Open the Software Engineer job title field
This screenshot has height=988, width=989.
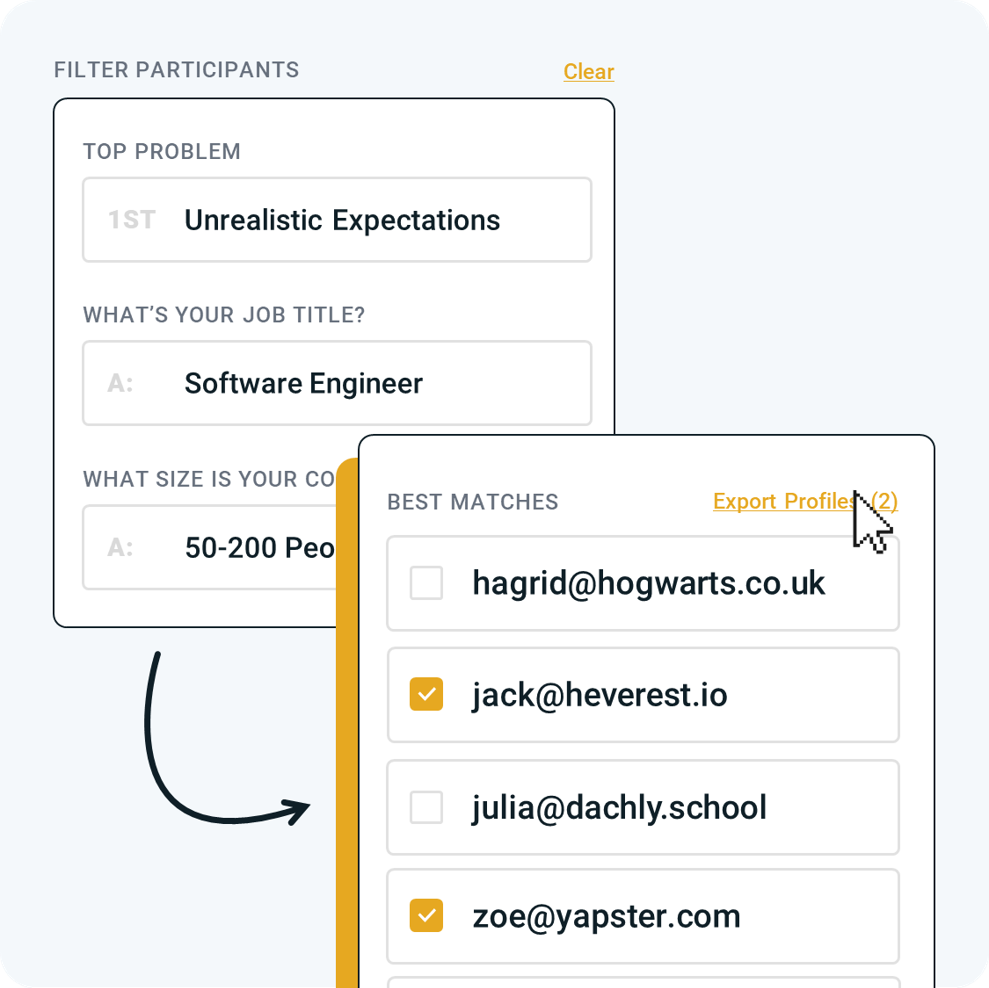tap(337, 383)
